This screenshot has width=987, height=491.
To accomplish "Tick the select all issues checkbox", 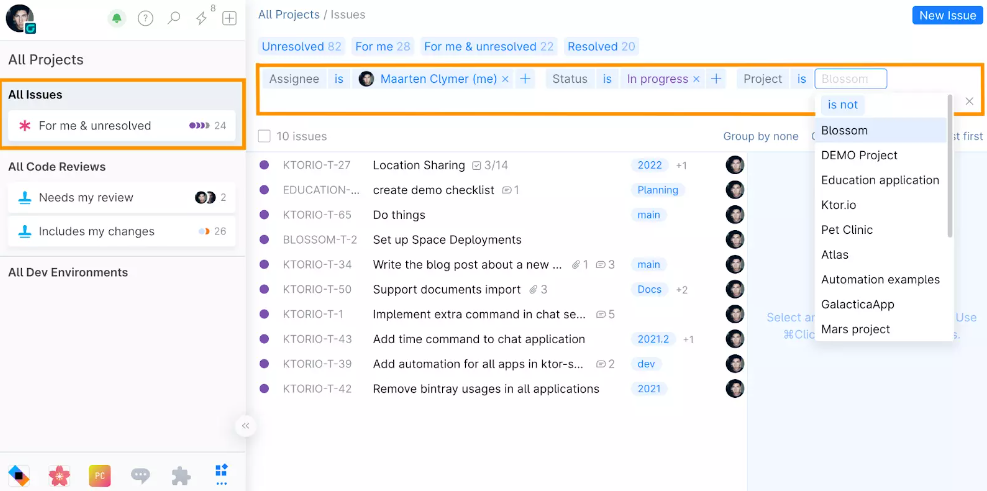I will pos(264,136).
